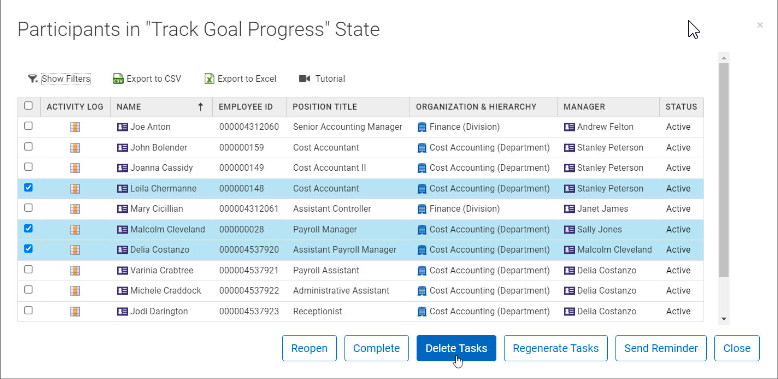Check the box for Mary Cicillian
Image resolution: width=778 pixels, height=379 pixels.
(28, 208)
